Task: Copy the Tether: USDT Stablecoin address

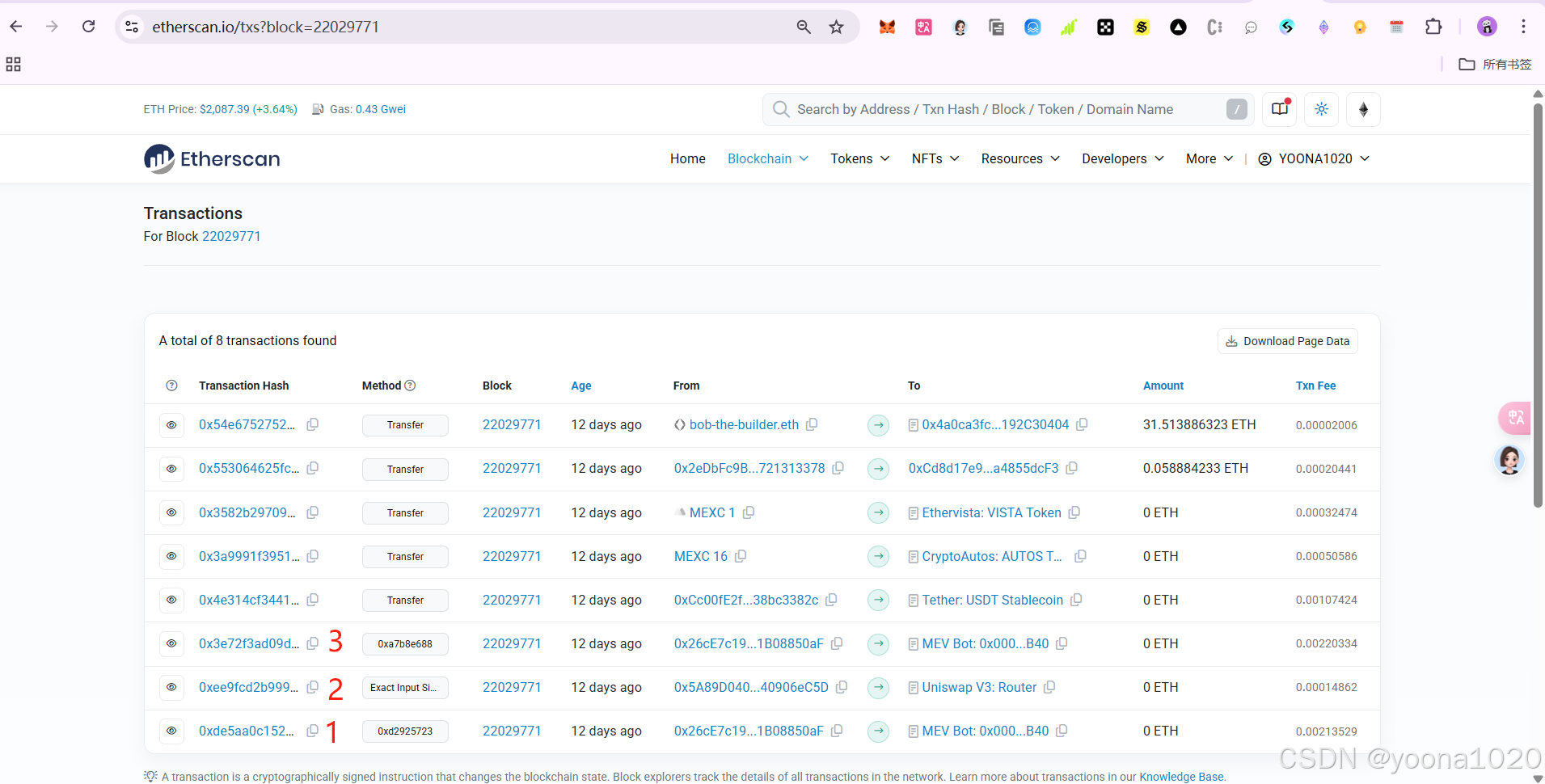Action: point(1076,600)
